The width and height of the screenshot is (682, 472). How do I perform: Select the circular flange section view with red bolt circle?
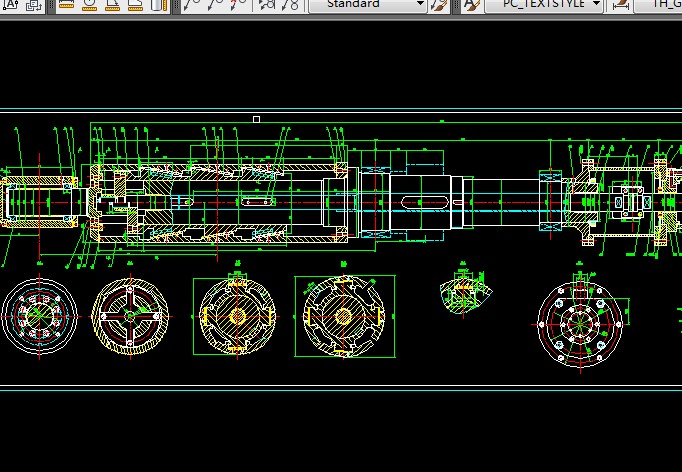[581, 324]
